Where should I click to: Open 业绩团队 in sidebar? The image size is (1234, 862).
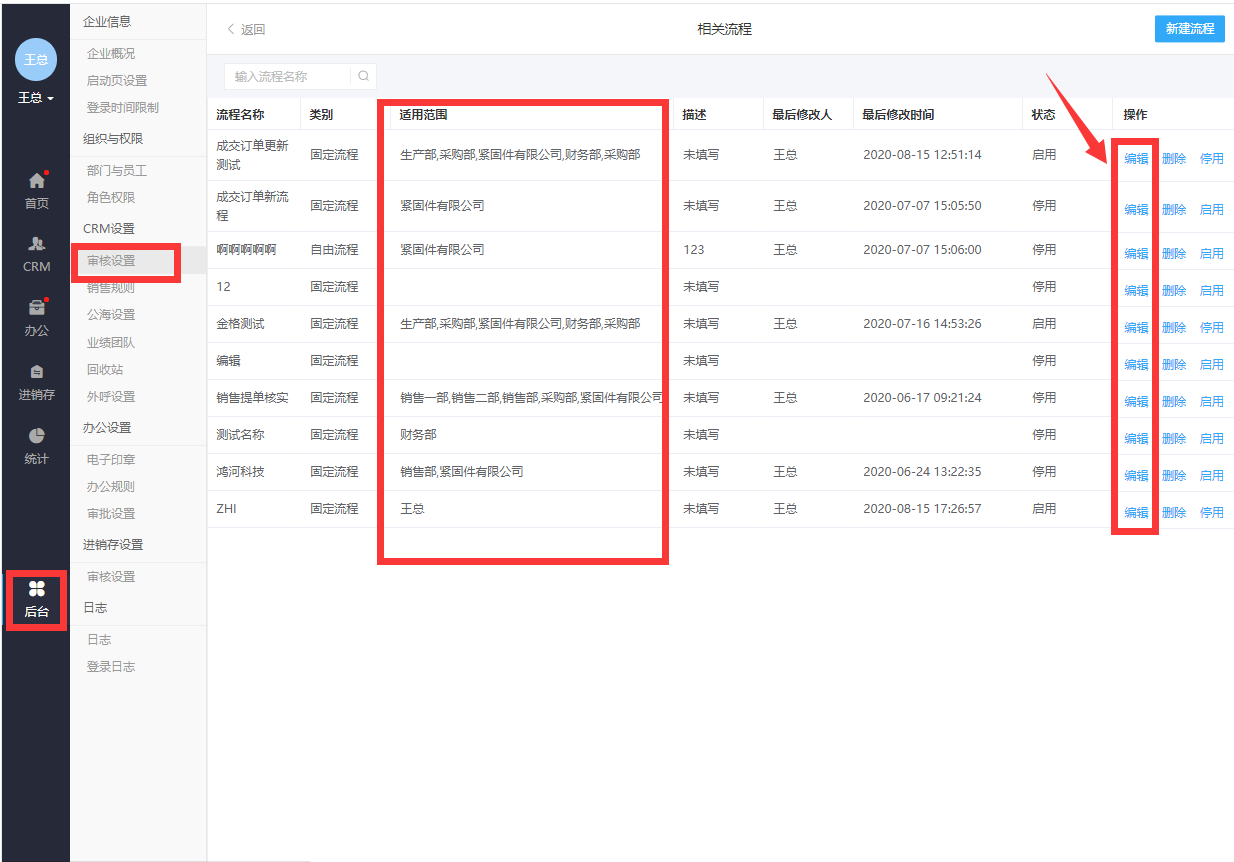(111, 342)
